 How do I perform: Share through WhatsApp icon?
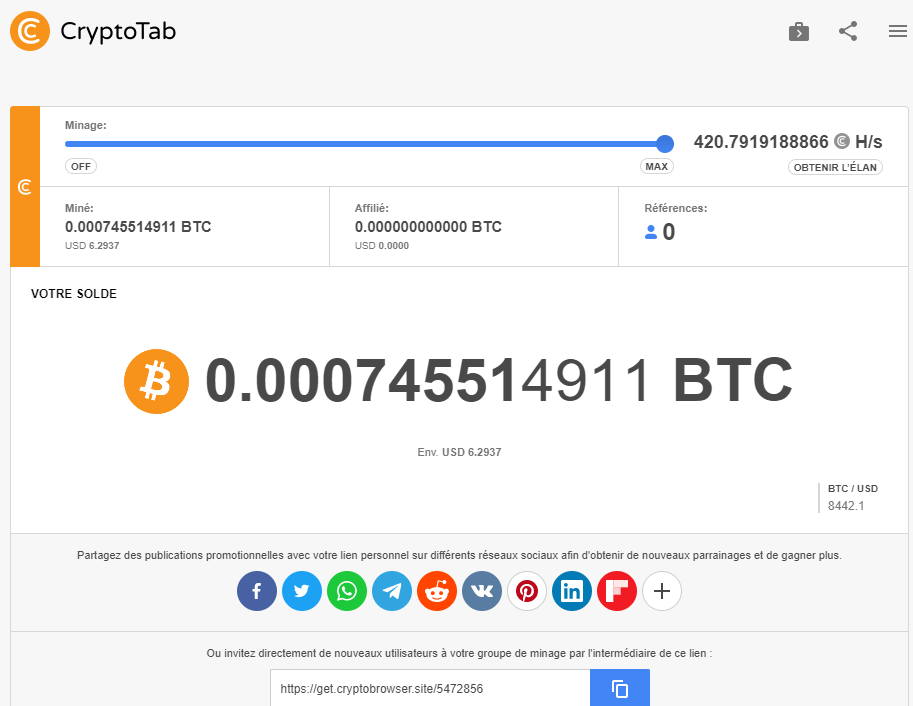tap(347, 591)
